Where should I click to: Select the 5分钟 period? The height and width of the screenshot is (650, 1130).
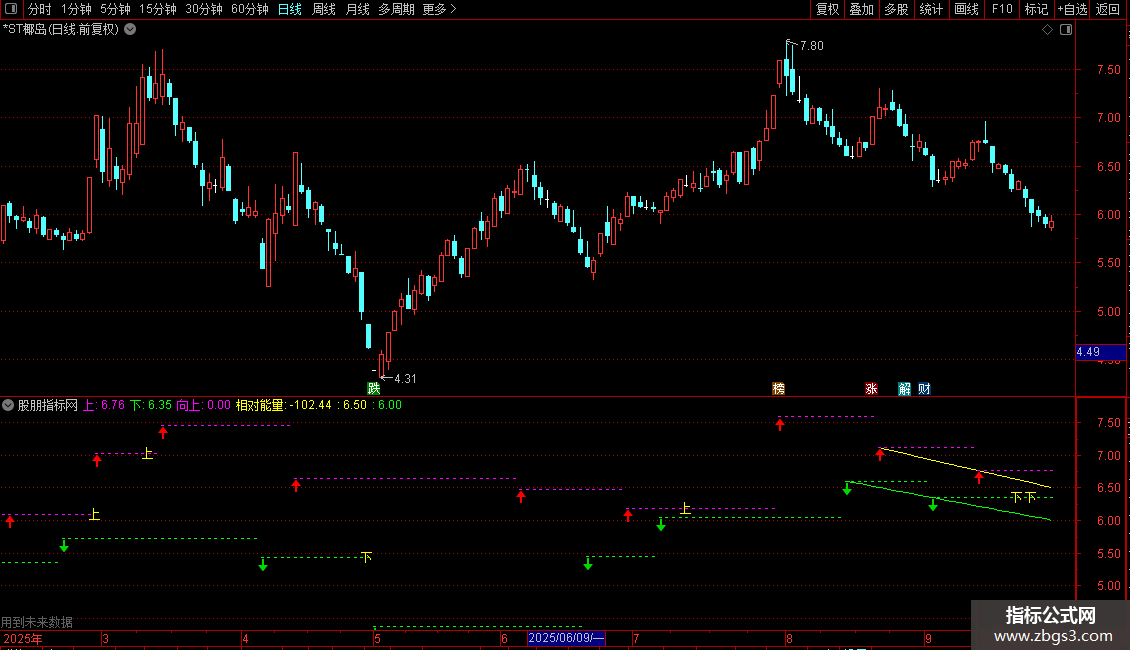coord(115,9)
